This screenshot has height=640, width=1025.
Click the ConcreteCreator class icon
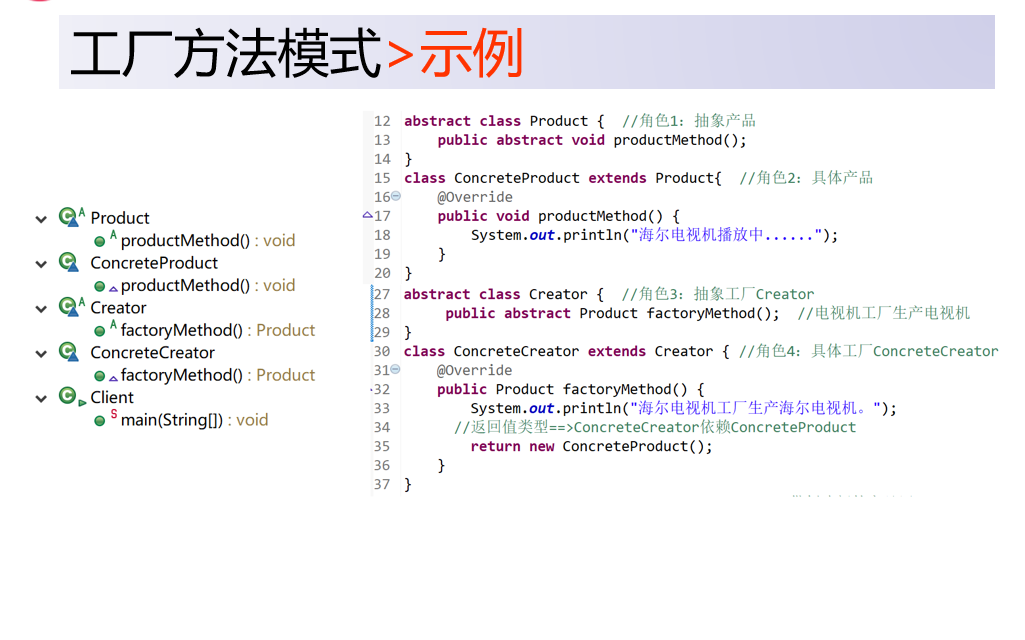(69, 352)
